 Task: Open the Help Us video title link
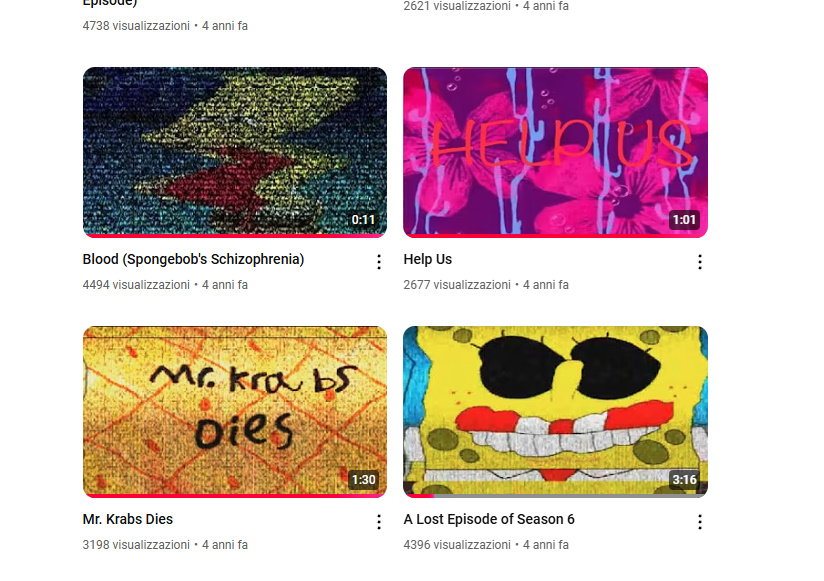pyautogui.click(x=428, y=260)
